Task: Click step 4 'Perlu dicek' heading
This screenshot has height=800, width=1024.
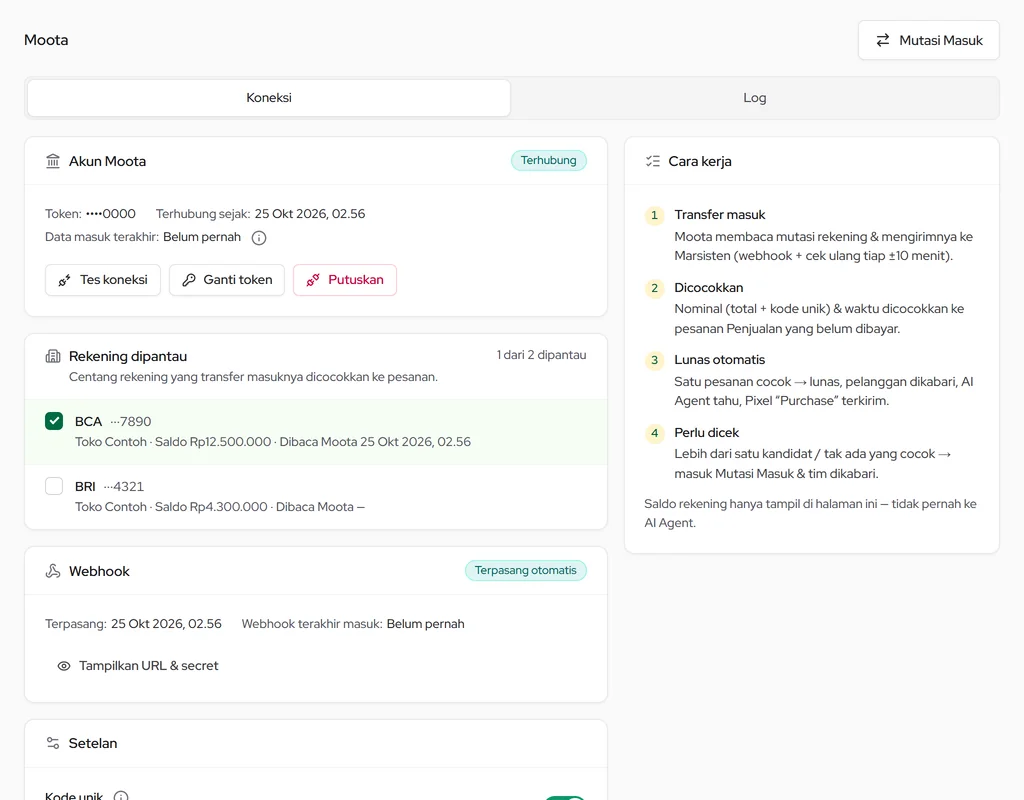Action: [x=707, y=433]
